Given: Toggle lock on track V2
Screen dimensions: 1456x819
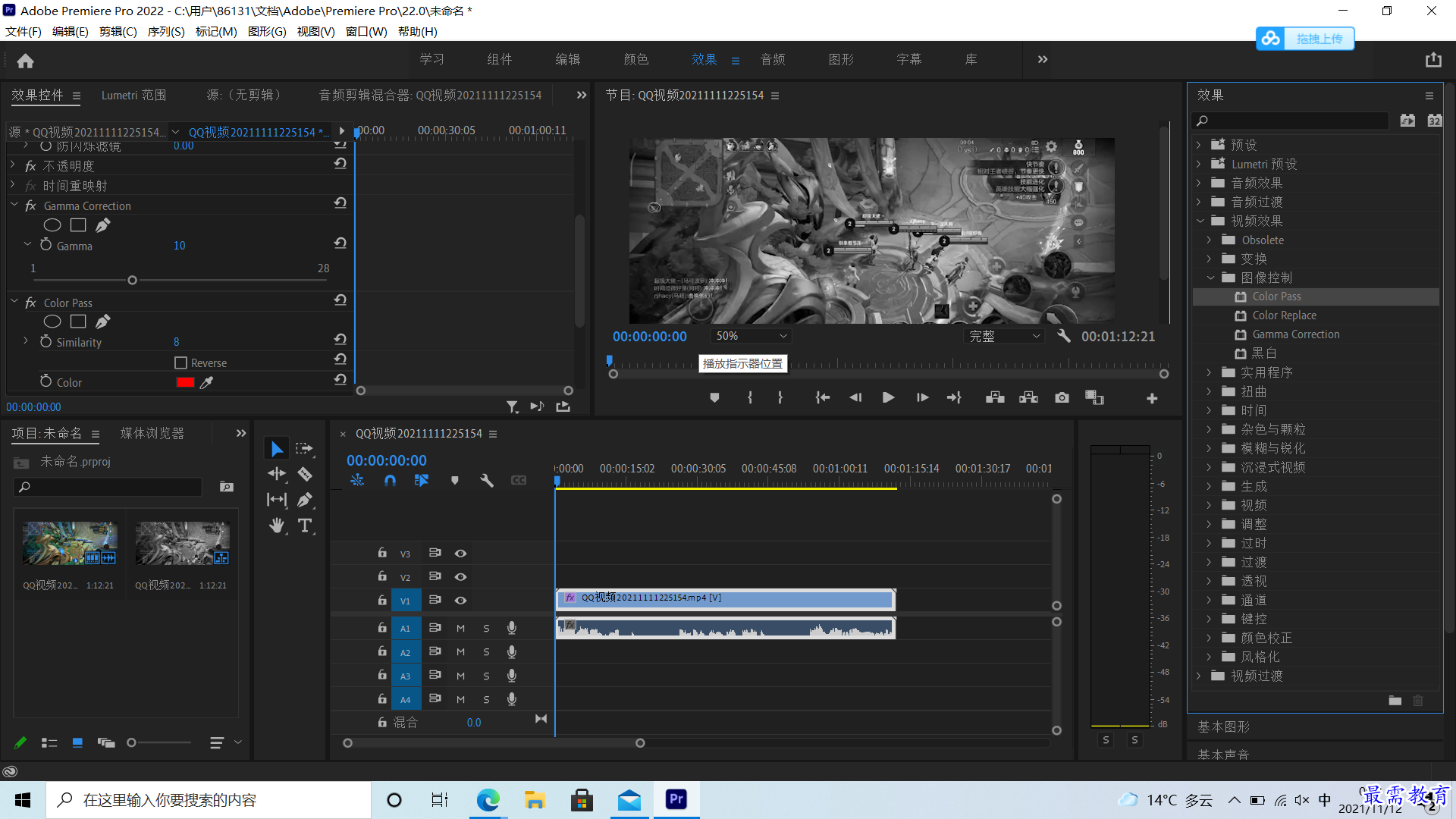Looking at the screenshot, I should pos(382,576).
